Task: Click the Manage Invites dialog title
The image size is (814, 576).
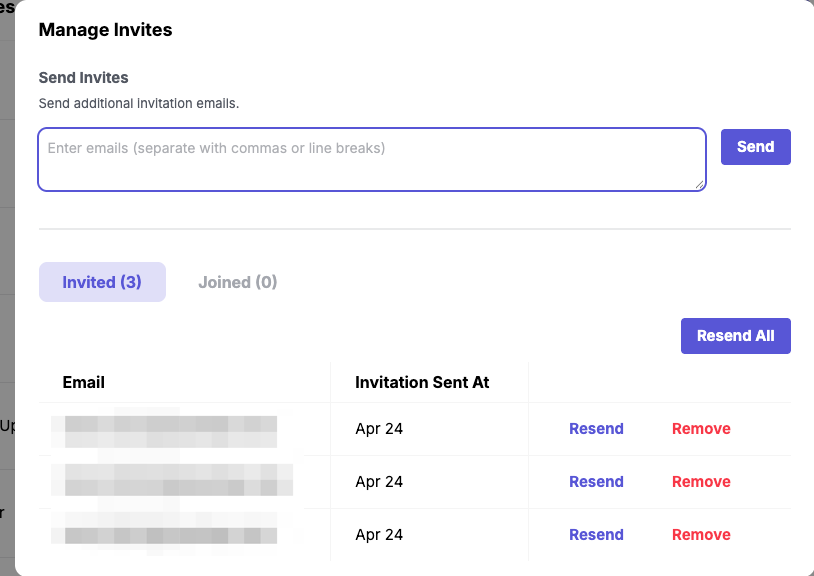Action: (x=105, y=30)
